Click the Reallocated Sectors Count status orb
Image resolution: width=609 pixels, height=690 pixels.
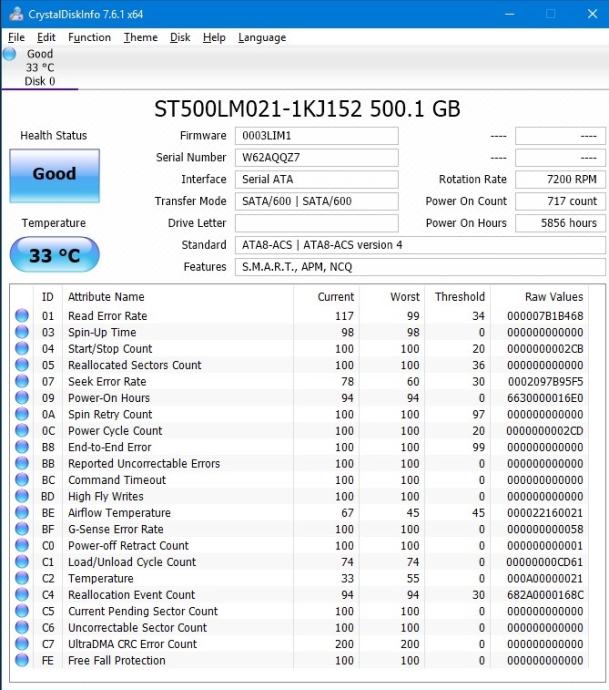pyautogui.click(x=22, y=365)
